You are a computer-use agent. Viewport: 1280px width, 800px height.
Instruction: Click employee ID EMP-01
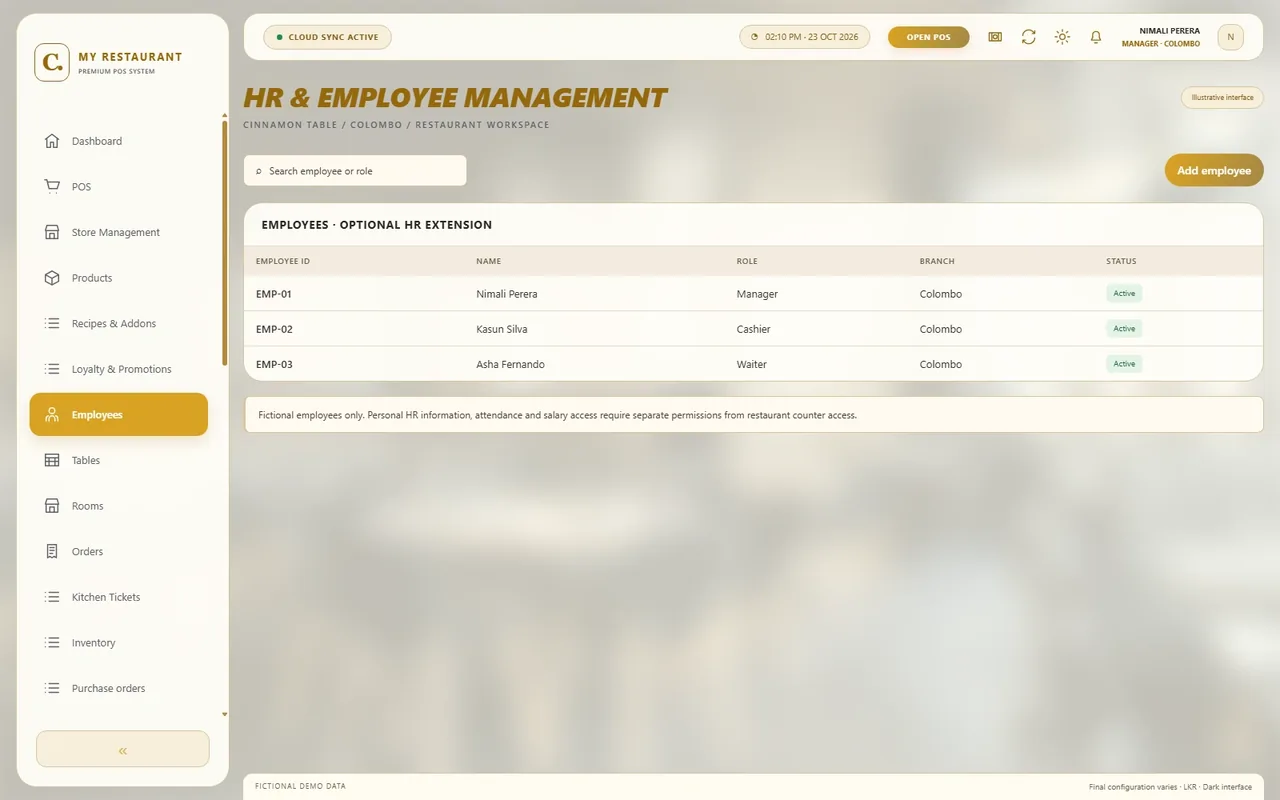[274, 294]
